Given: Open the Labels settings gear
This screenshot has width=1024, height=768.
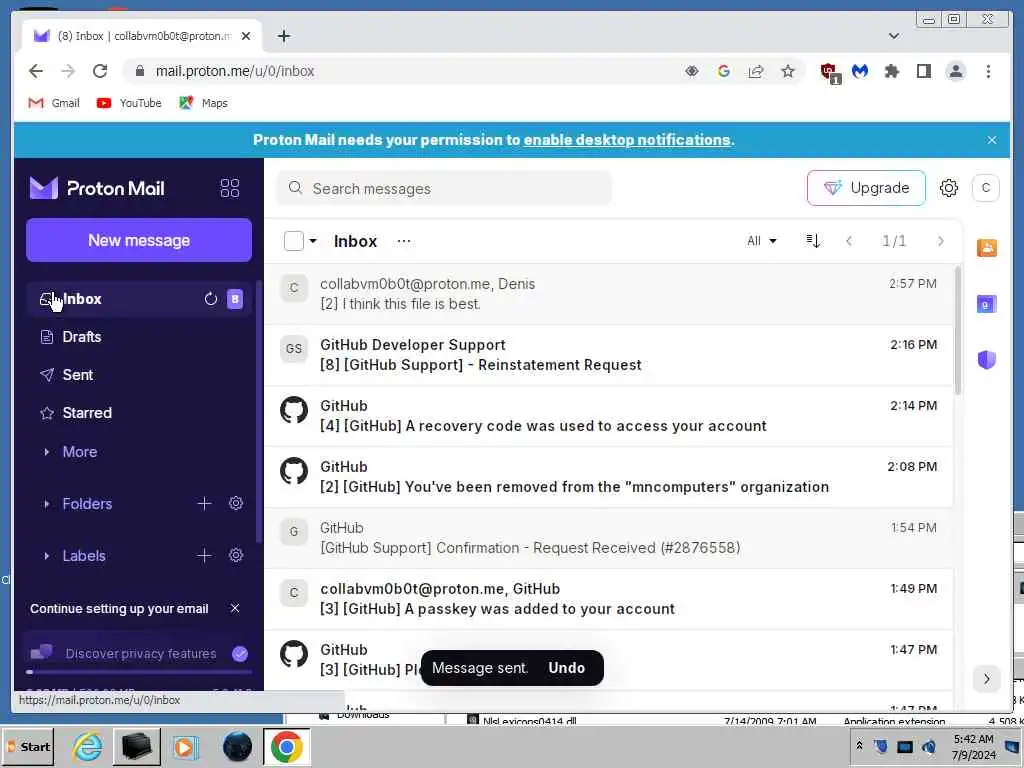Looking at the screenshot, I should pos(236,556).
